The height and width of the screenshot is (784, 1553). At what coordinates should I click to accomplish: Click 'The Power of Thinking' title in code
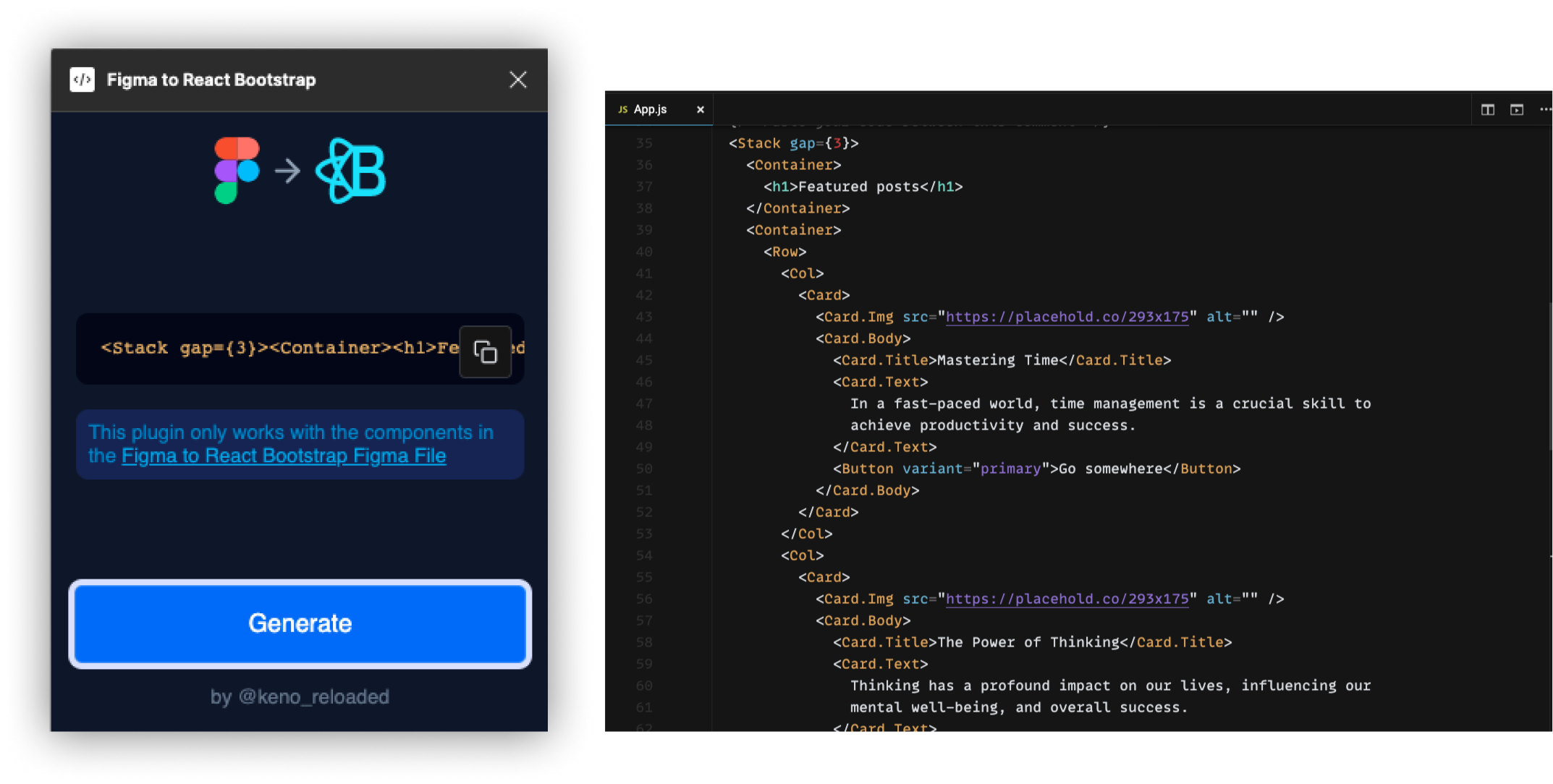[x=1028, y=642]
